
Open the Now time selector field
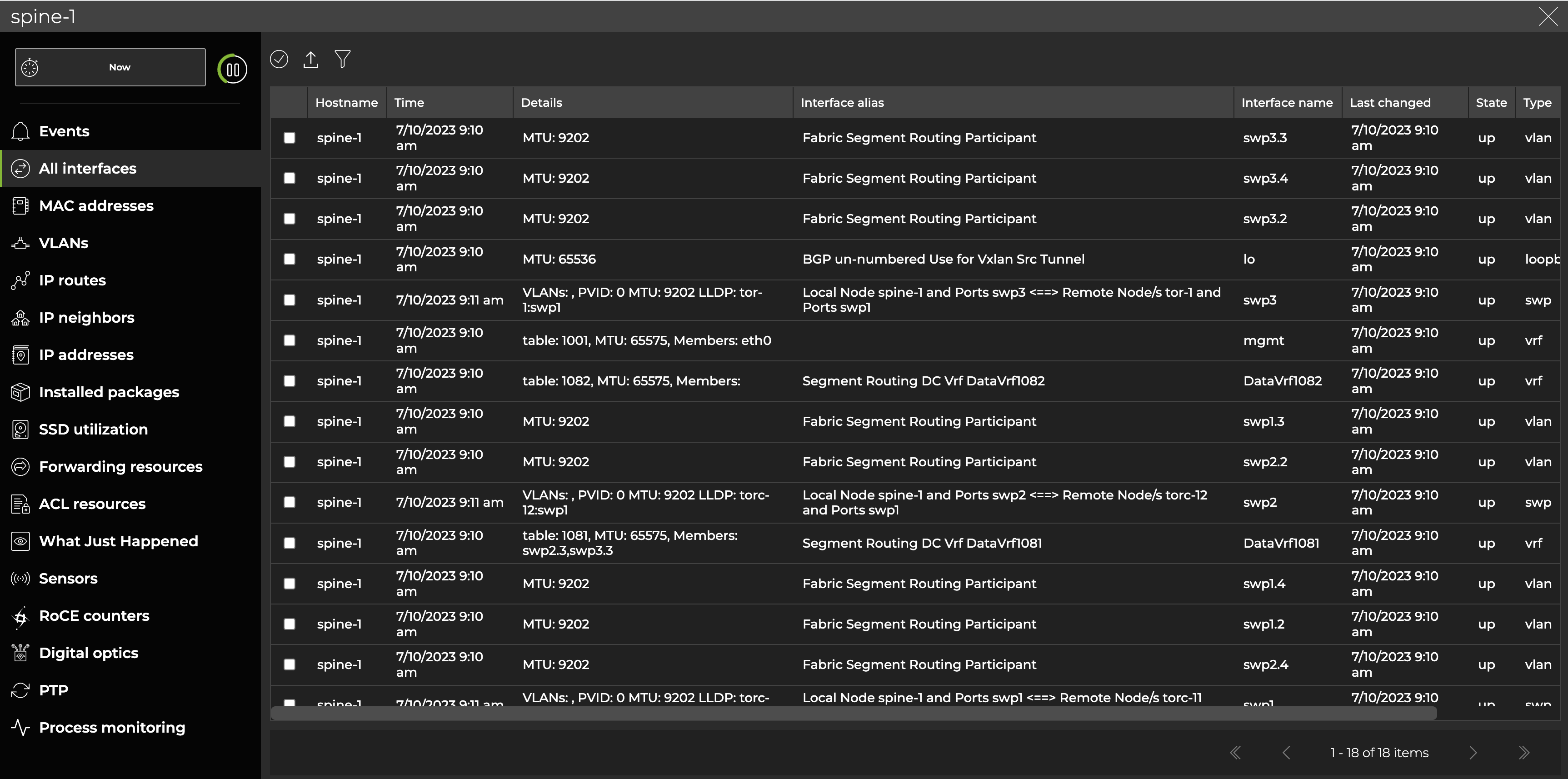111,68
